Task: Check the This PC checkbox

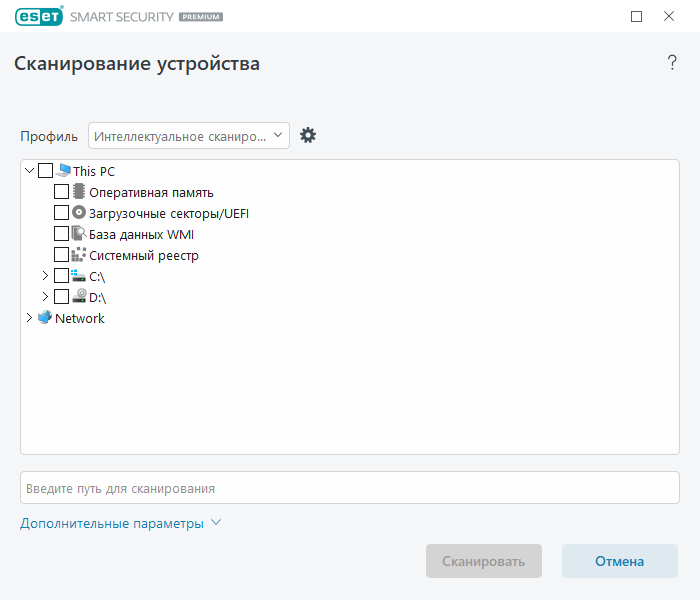Action: pyautogui.click(x=46, y=171)
